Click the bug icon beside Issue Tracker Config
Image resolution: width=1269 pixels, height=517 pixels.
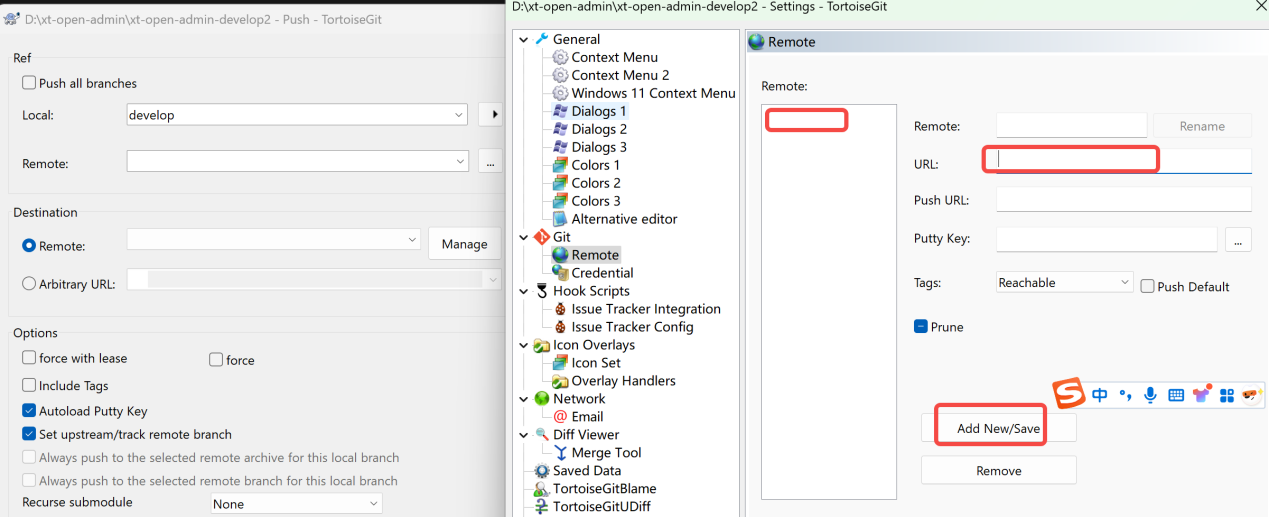pos(560,327)
